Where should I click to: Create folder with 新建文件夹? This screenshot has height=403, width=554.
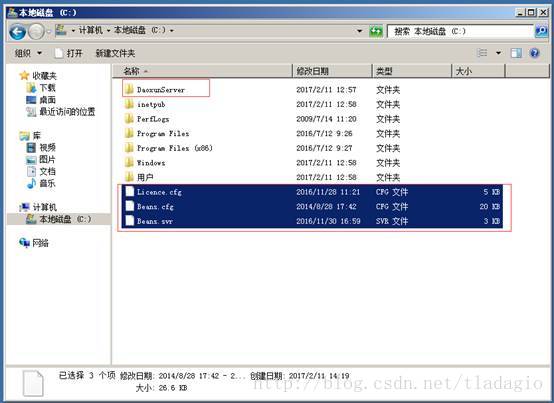pos(115,53)
